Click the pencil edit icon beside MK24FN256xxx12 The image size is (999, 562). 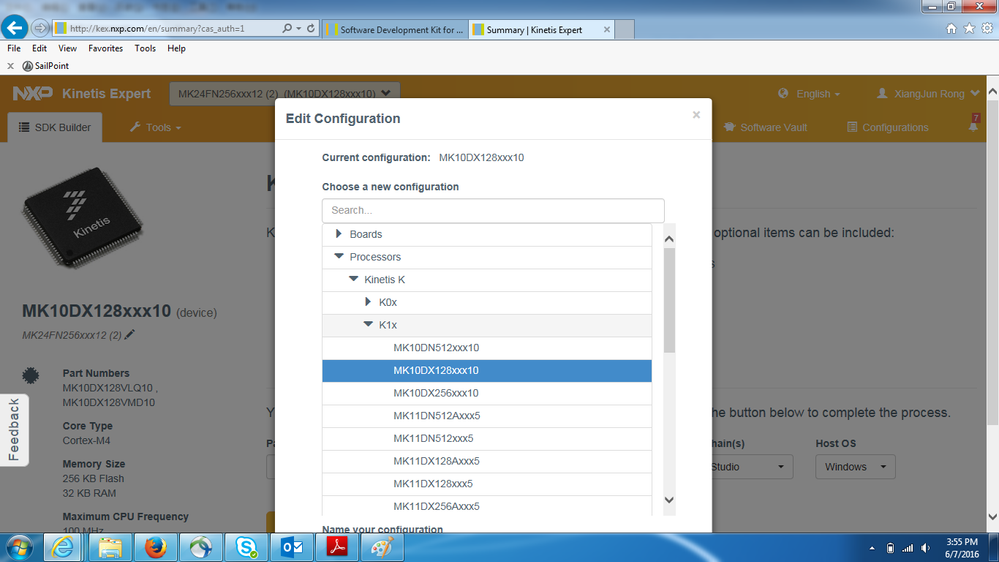point(129,335)
